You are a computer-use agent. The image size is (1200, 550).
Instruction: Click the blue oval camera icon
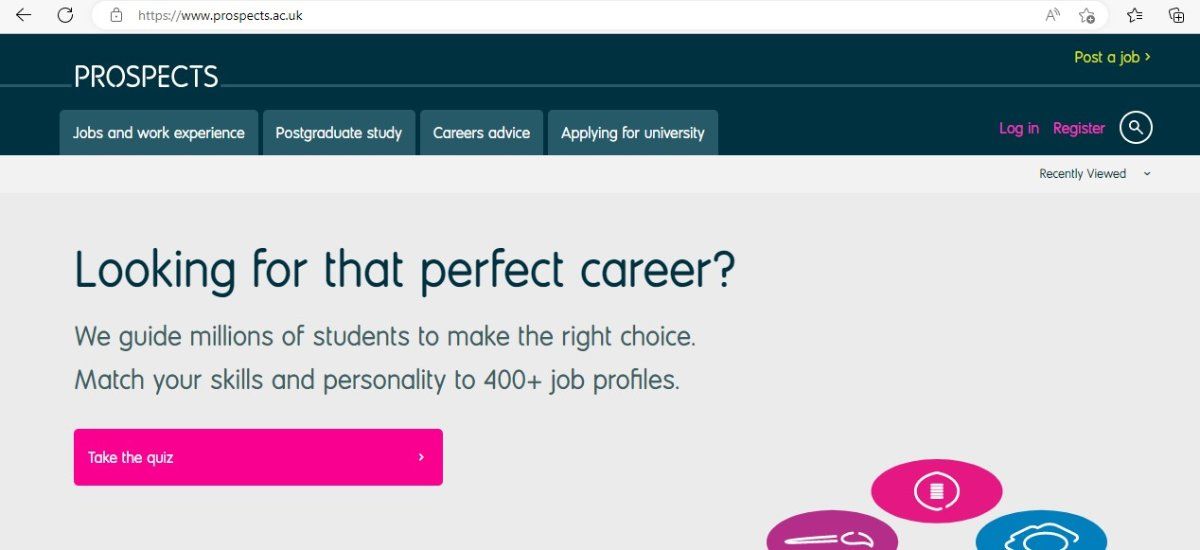pos(1041,535)
